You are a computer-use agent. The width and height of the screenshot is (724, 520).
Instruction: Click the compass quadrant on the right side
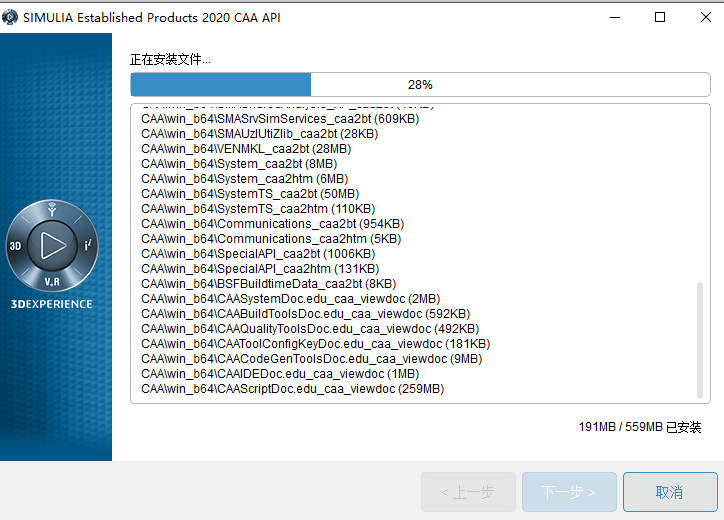click(x=88, y=245)
